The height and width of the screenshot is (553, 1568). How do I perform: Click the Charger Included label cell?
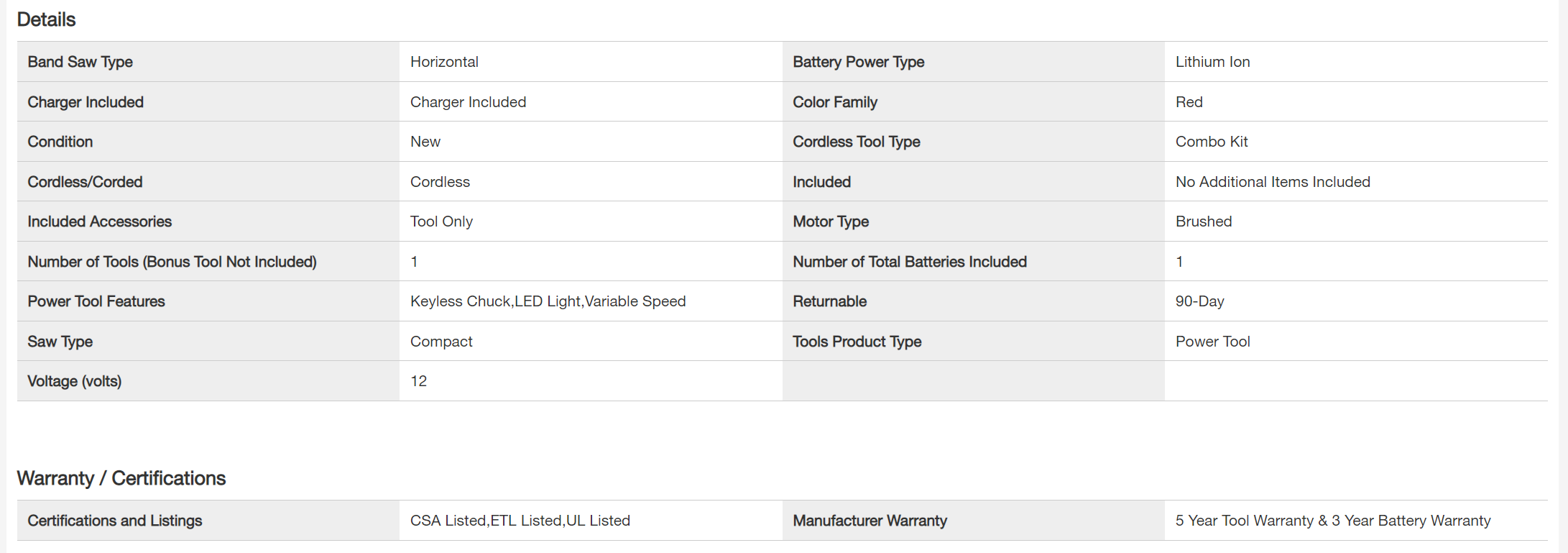[x=86, y=102]
